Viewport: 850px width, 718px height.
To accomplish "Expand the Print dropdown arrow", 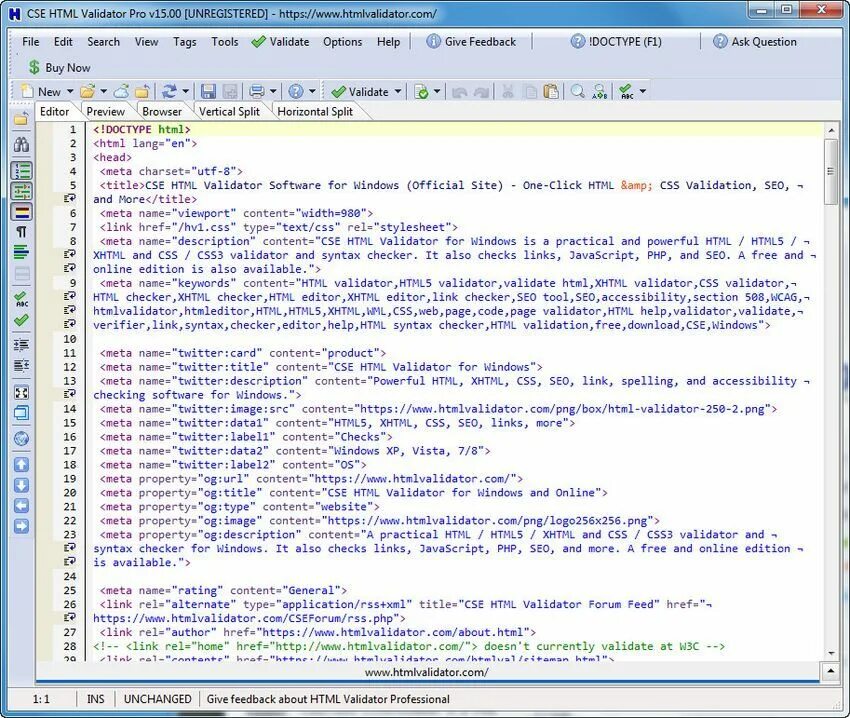I will (273, 92).
